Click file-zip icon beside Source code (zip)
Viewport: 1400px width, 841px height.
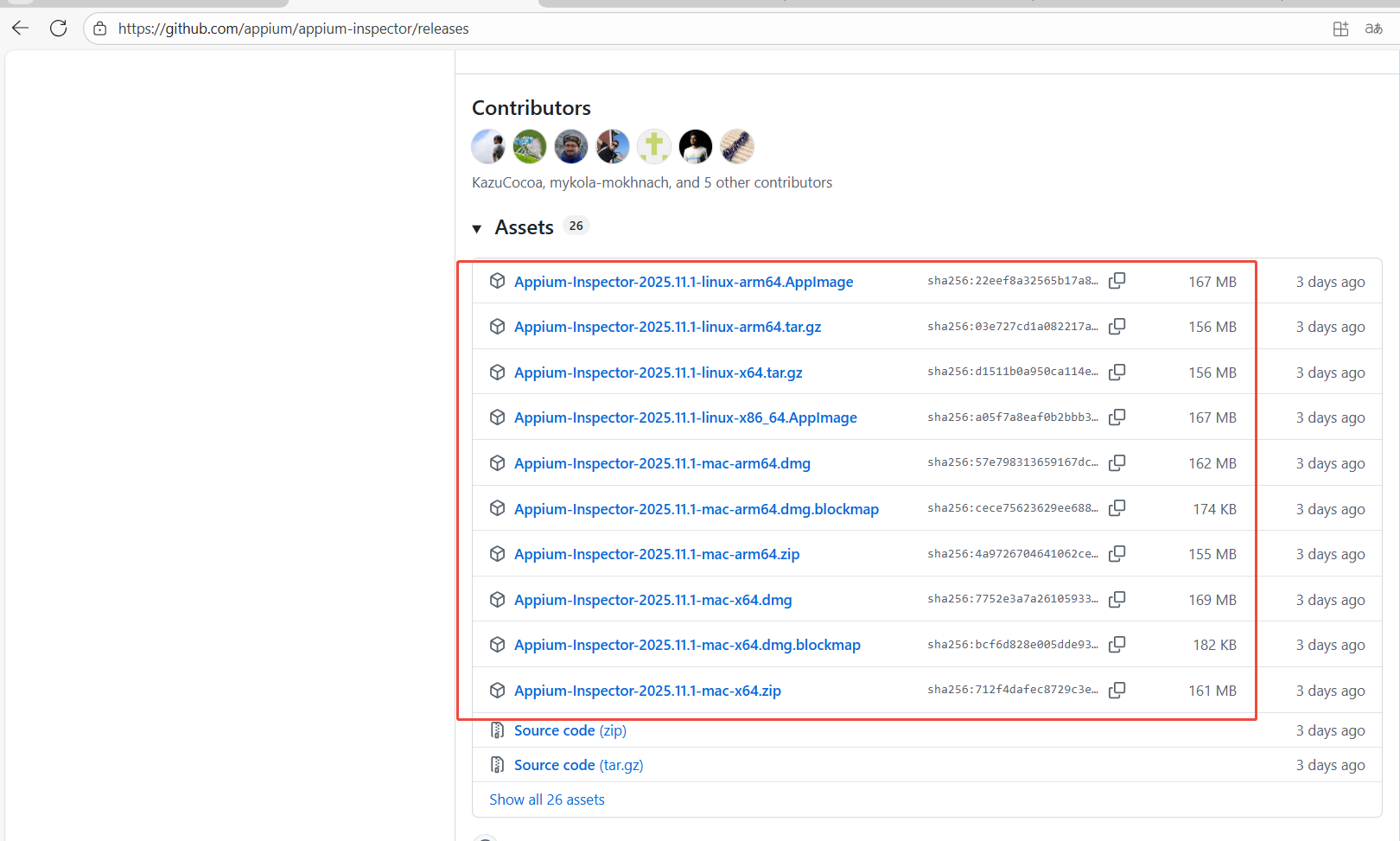tap(497, 730)
